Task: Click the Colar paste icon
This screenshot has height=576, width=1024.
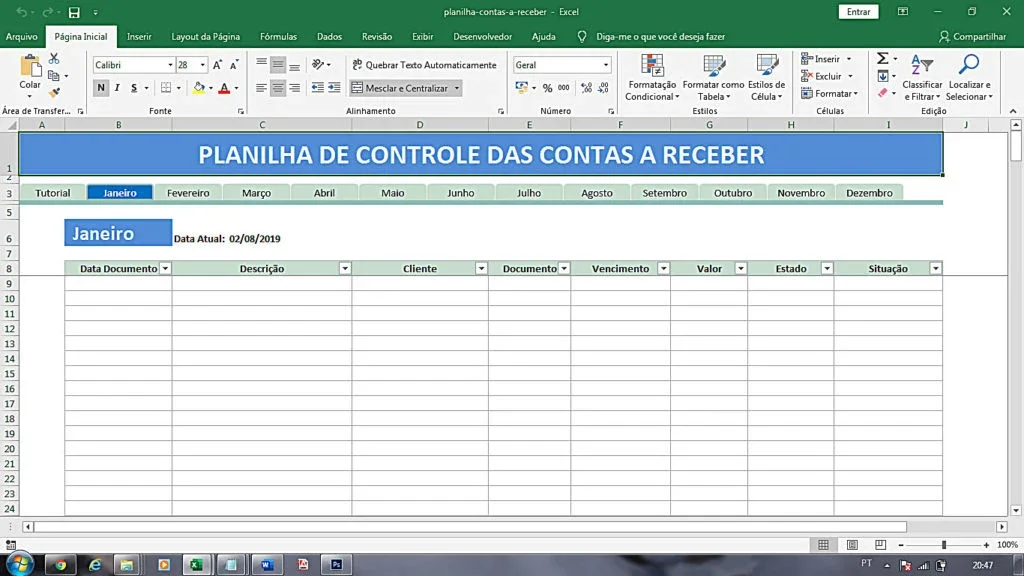Action: click(30, 66)
